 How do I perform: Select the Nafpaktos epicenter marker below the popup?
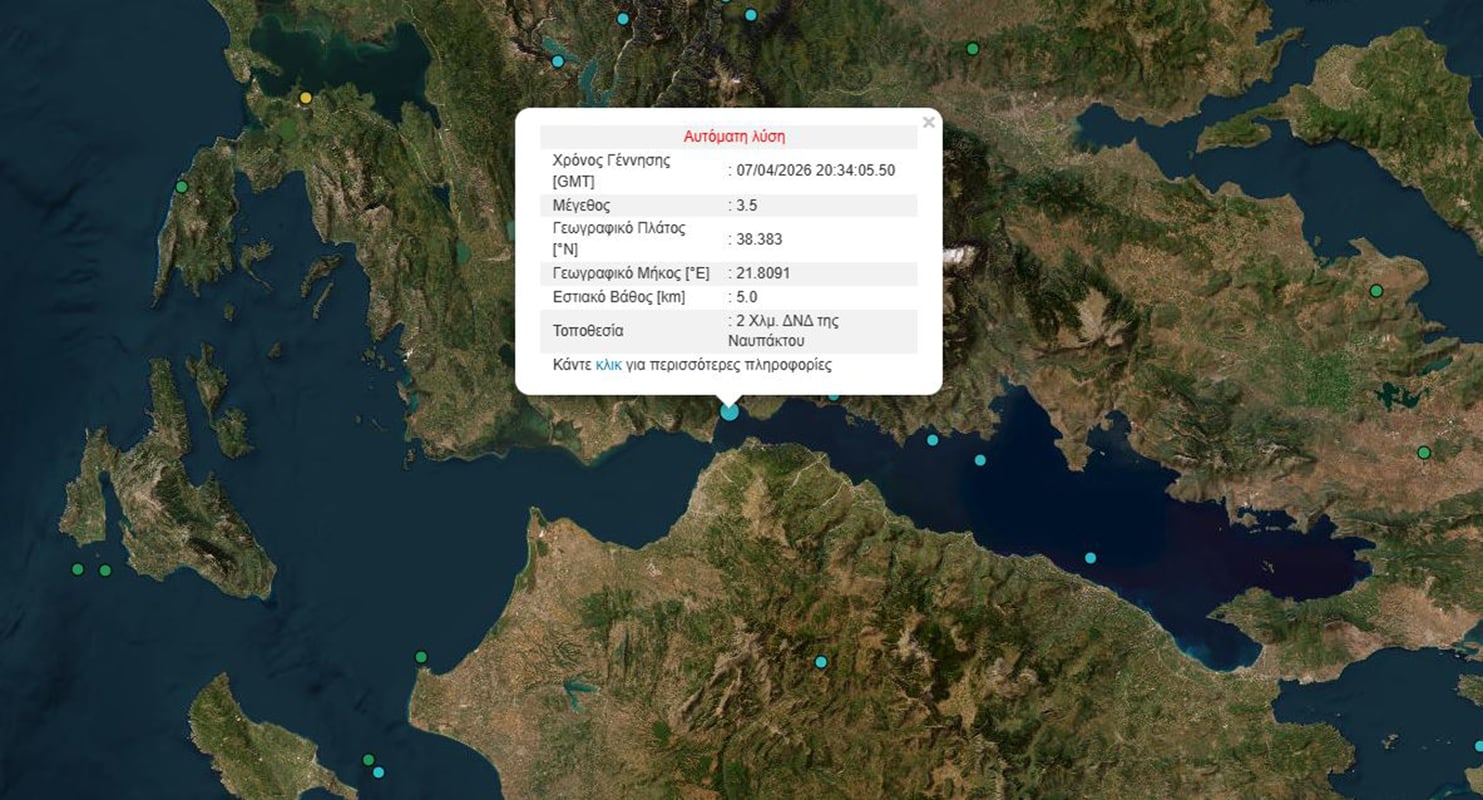click(x=729, y=410)
